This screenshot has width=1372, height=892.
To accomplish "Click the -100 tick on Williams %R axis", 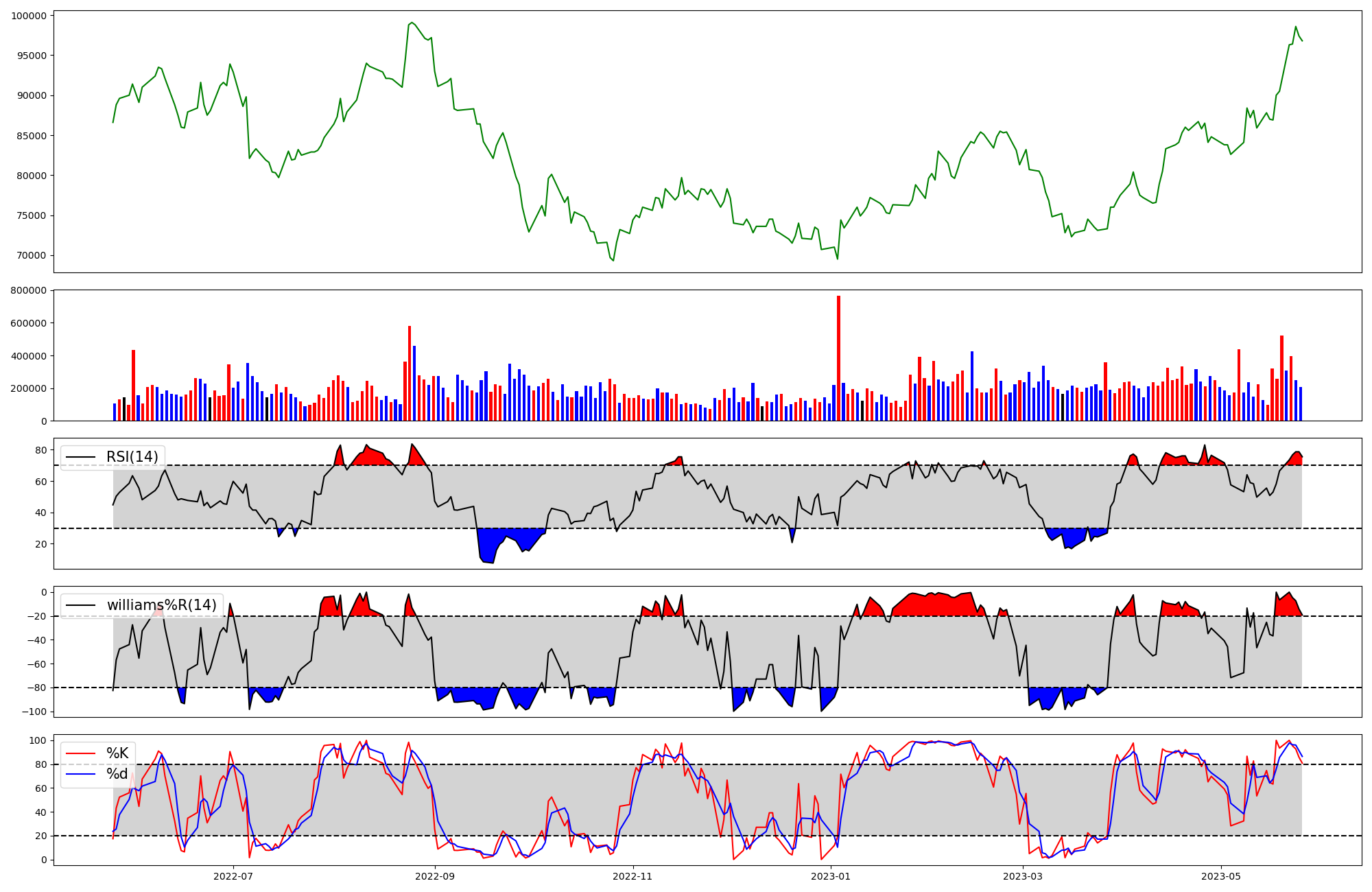I will pyautogui.click(x=34, y=712).
